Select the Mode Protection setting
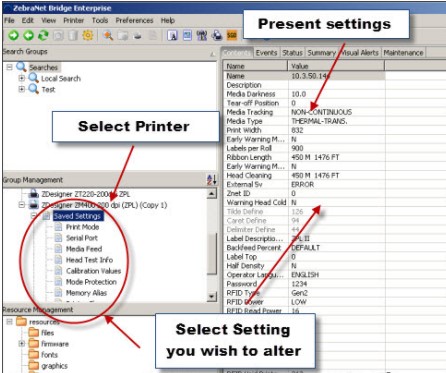 91,282
